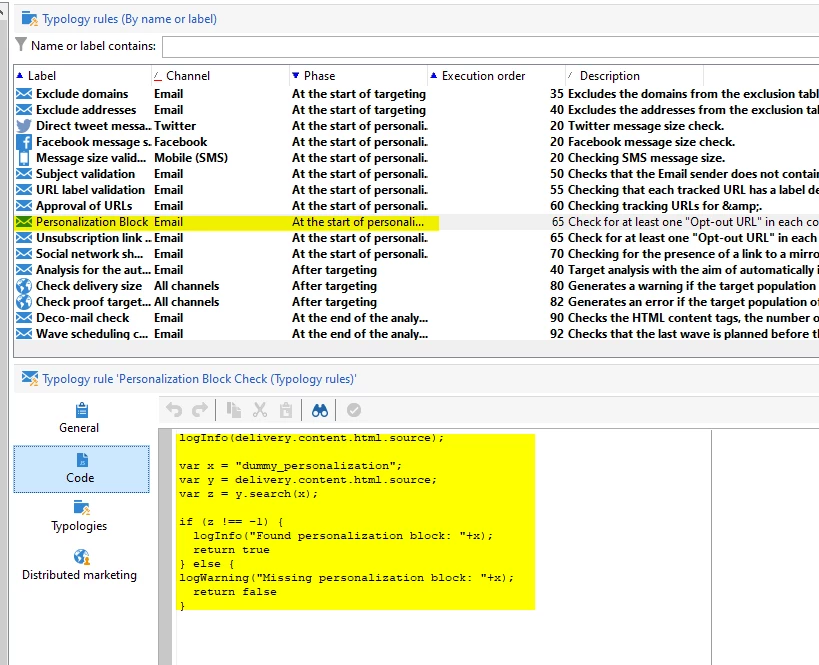Image resolution: width=819 pixels, height=665 pixels.
Task: Click the check syntax checkmark icon
Action: [x=354, y=410]
